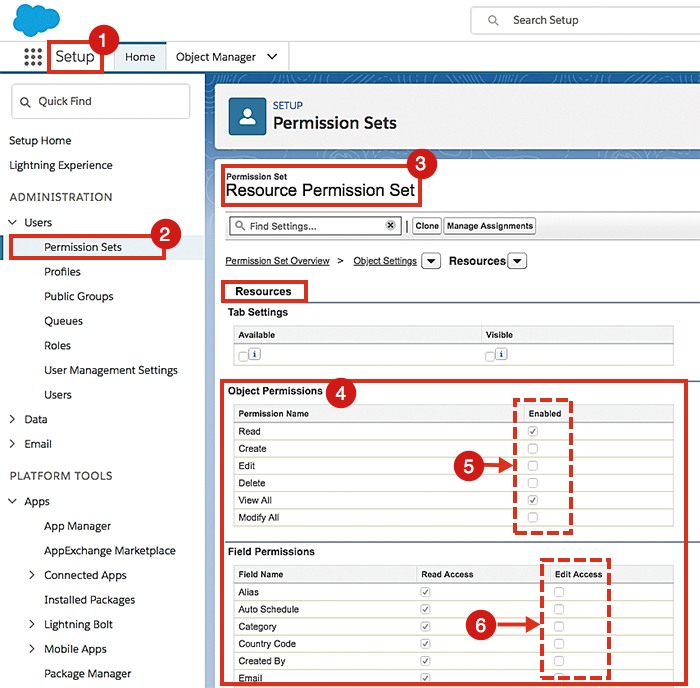The height and width of the screenshot is (688, 700).
Task: Toggle Country Code Edit Access checkbox
Action: point(558,643)
